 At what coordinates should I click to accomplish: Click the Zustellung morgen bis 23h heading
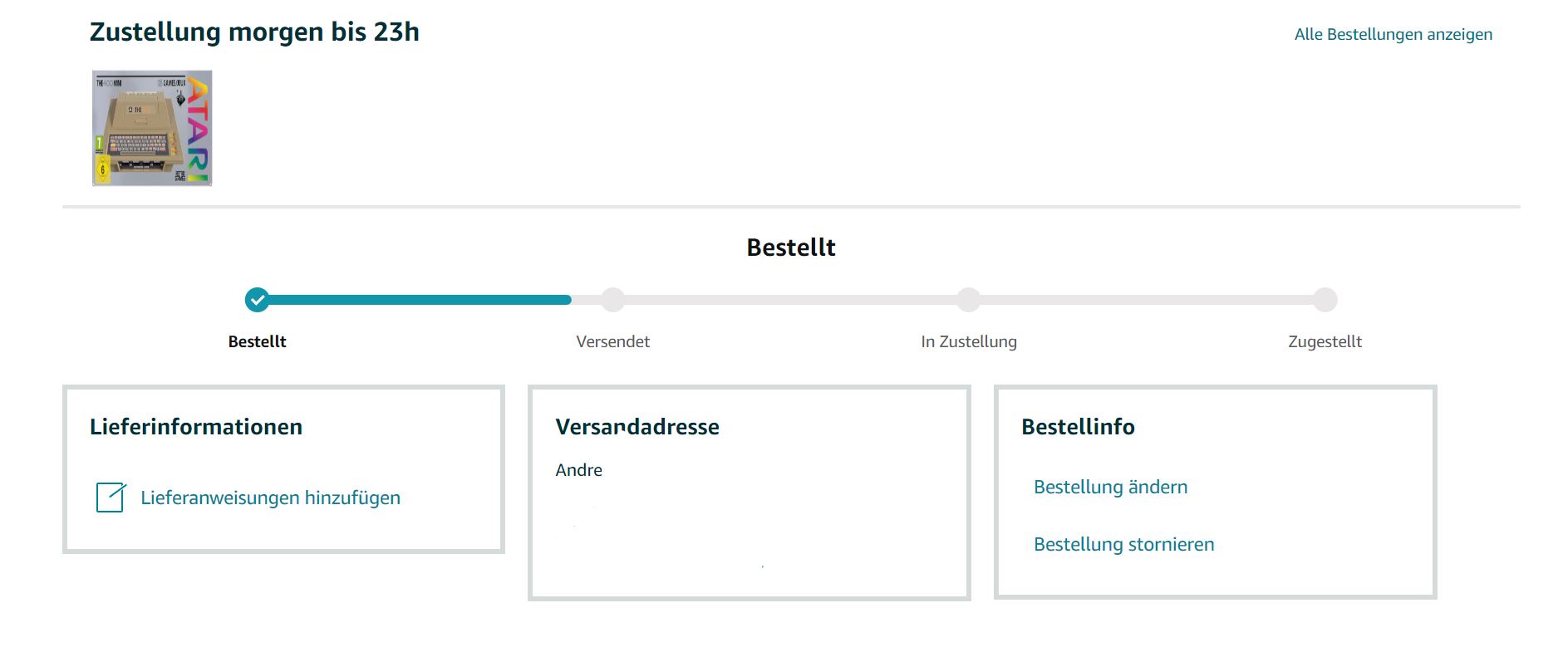254,32
